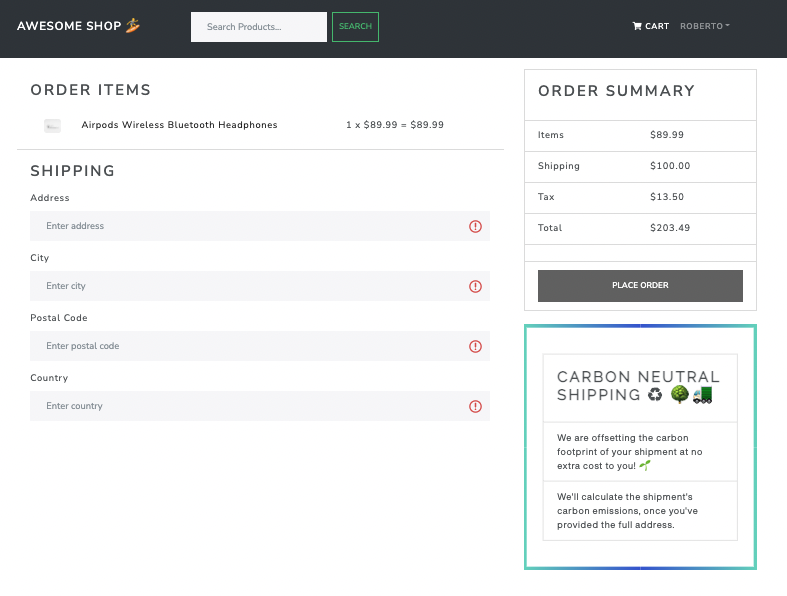The height and width of the screenshot is (596, 787).
Task: Open the ROBERTO user dropdown
Action: click(x=705, y=26)
